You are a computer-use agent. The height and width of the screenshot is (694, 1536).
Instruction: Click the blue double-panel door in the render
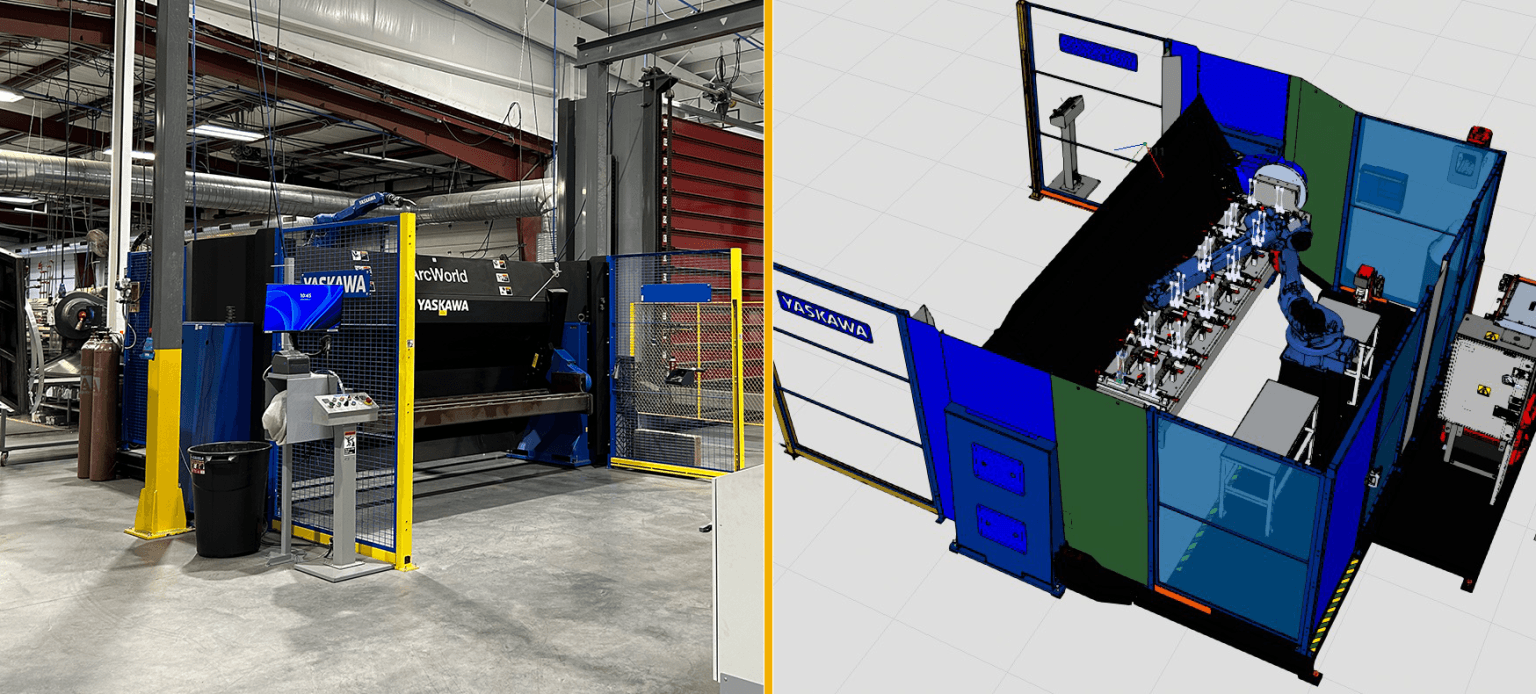click(x=998, y=493)
